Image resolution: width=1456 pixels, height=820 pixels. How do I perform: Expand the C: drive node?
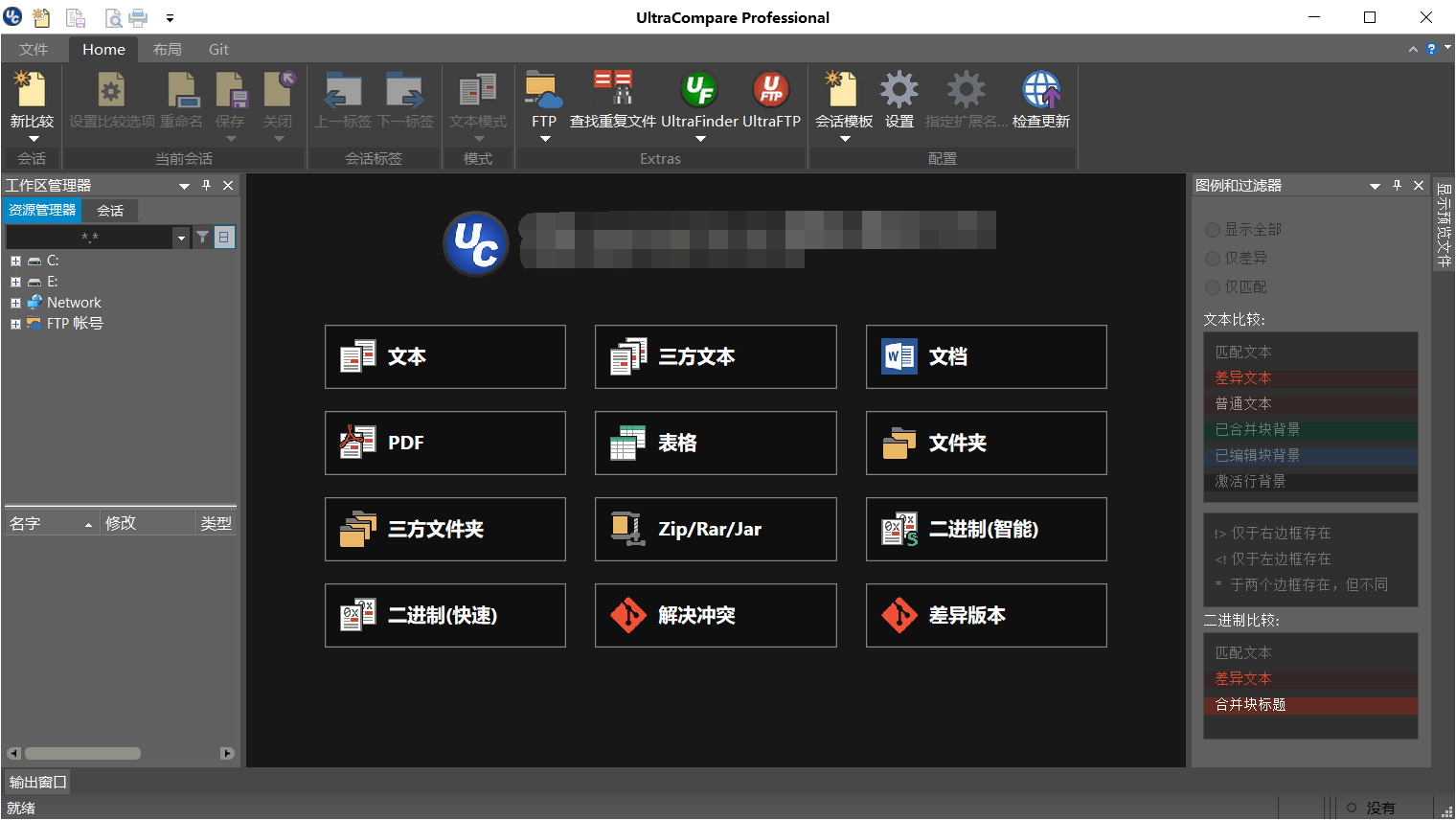point(15,261)
